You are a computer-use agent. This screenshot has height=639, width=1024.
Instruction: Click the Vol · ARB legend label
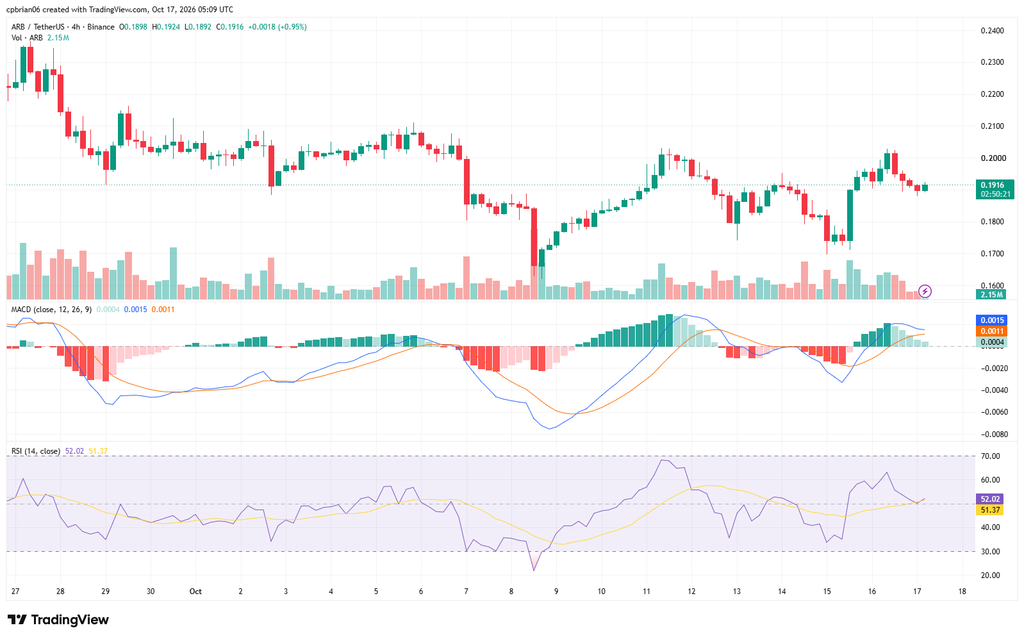coord(27,38)
